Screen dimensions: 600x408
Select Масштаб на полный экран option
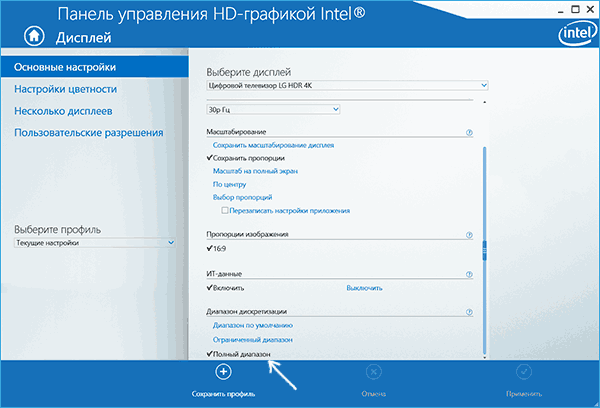pos(255,171)
